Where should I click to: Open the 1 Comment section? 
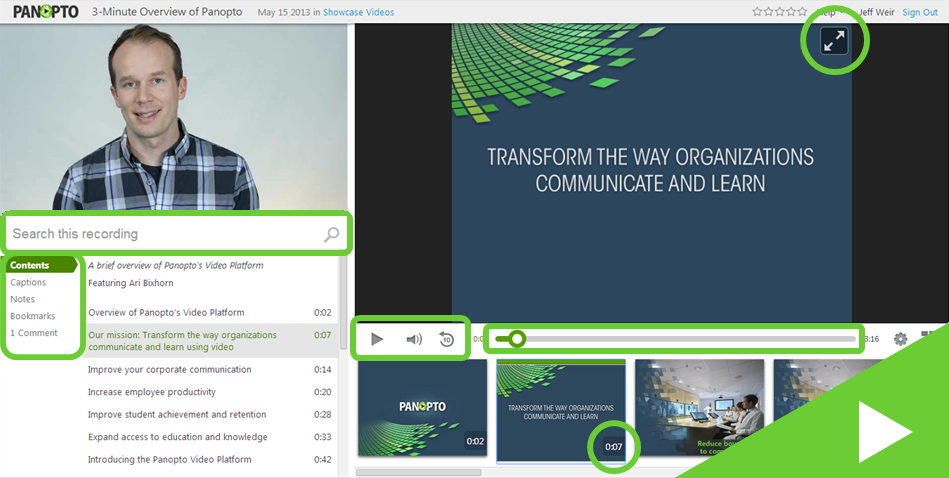tap(34, 333)
